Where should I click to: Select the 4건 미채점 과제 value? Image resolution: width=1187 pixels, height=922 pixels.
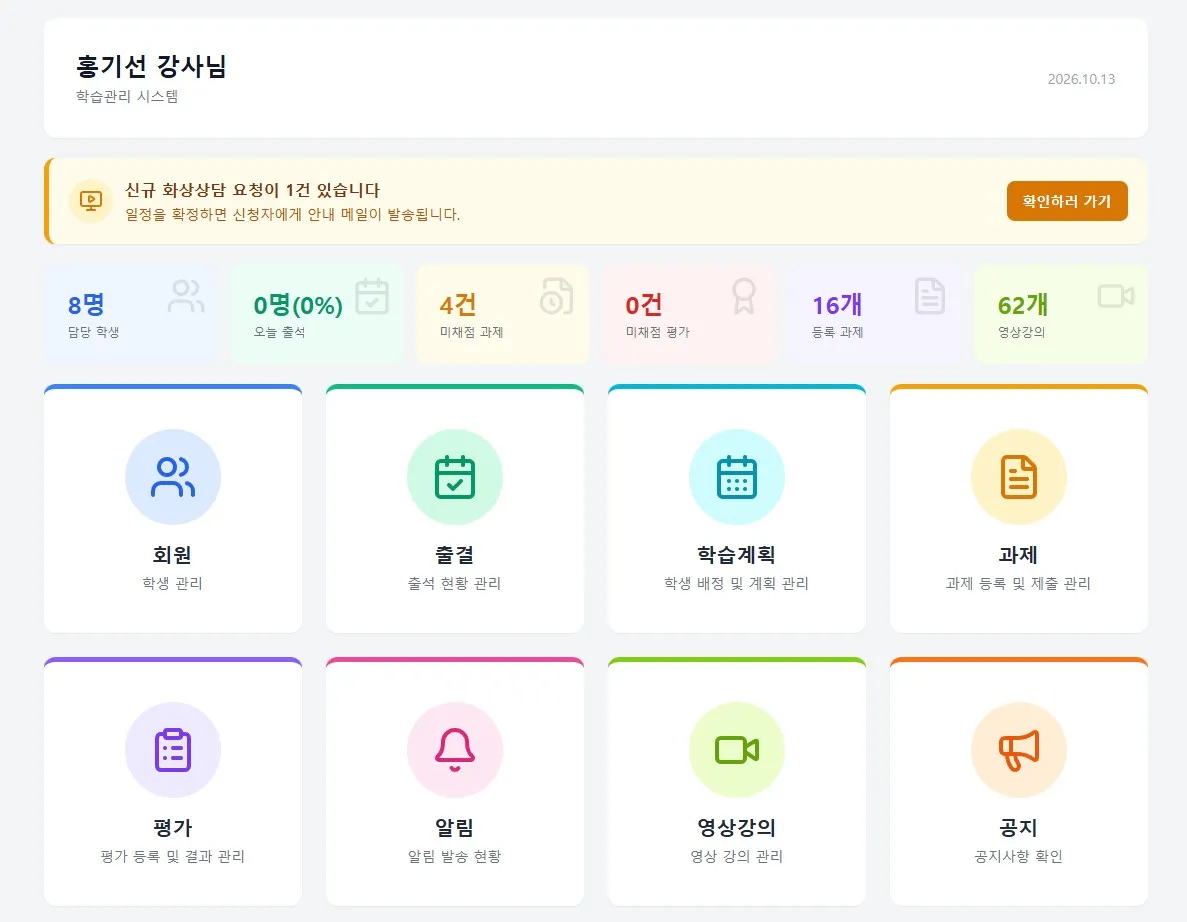458,305
